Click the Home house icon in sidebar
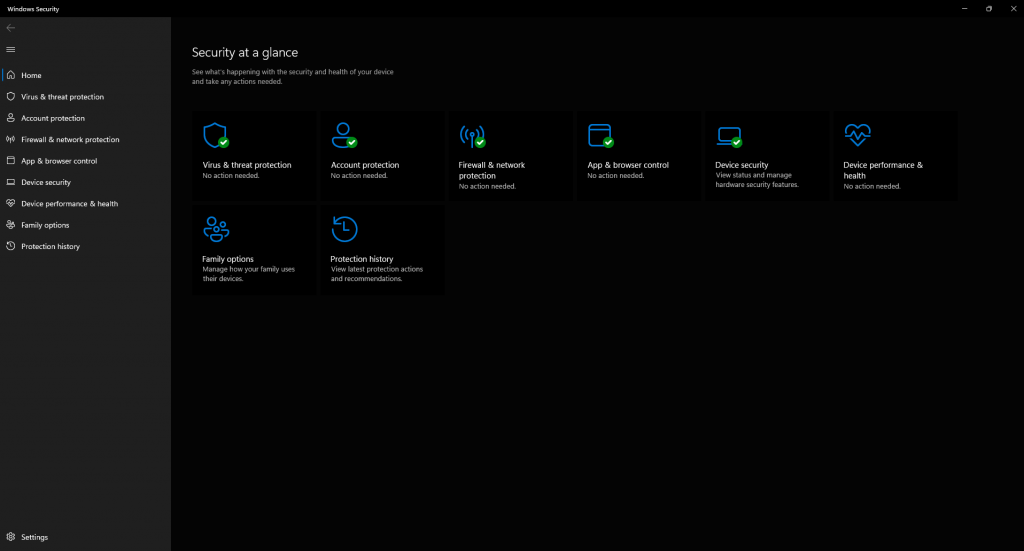Image resolution: width=1024 pixels, height=551 pixels. point(10,75)
